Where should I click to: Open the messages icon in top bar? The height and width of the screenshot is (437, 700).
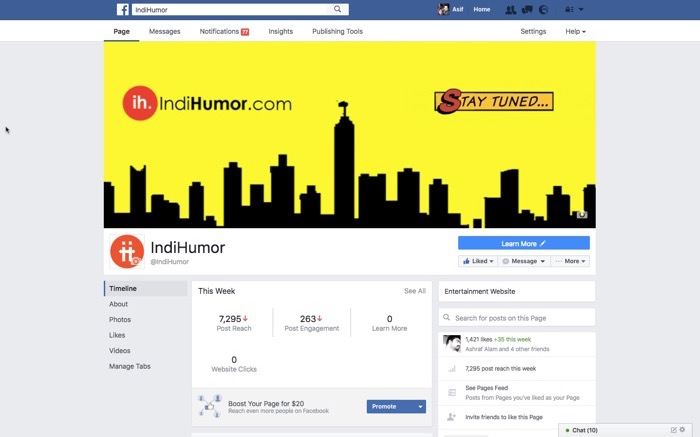tap(527, 9)
